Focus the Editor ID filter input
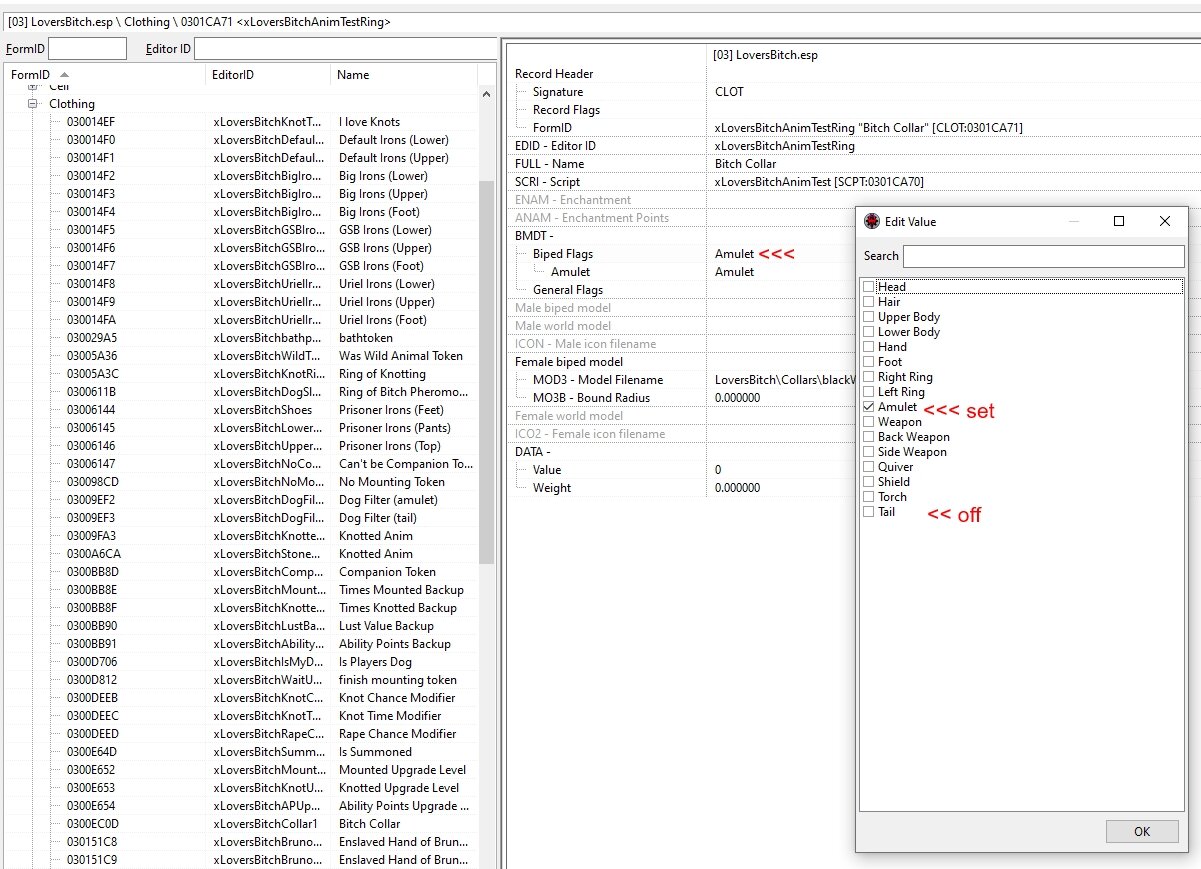 (345, 48)
